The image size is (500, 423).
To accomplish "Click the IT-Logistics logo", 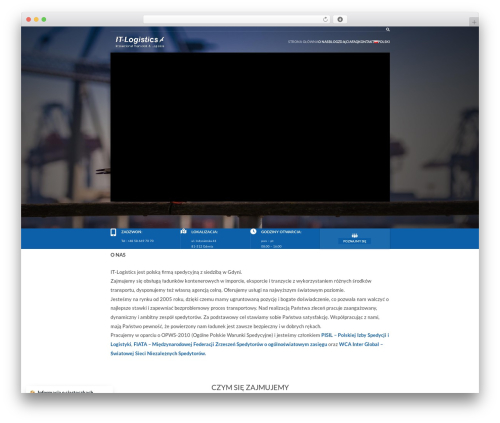I will [140, 41].
